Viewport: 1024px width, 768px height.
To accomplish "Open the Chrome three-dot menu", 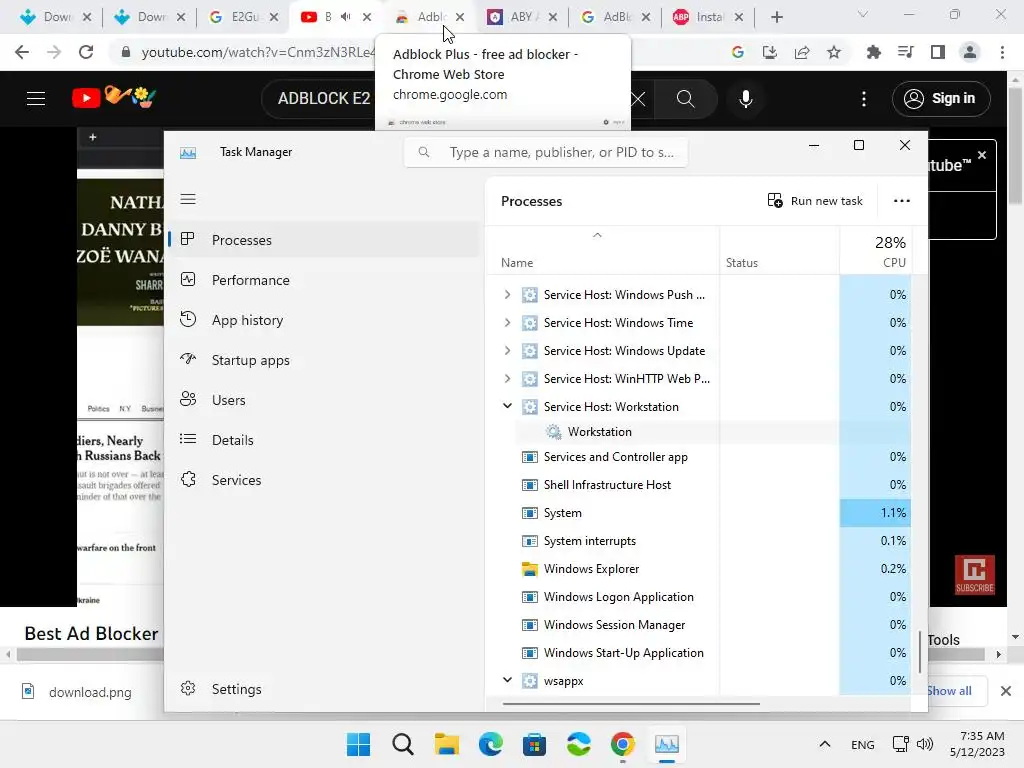I will (1002, 52).
